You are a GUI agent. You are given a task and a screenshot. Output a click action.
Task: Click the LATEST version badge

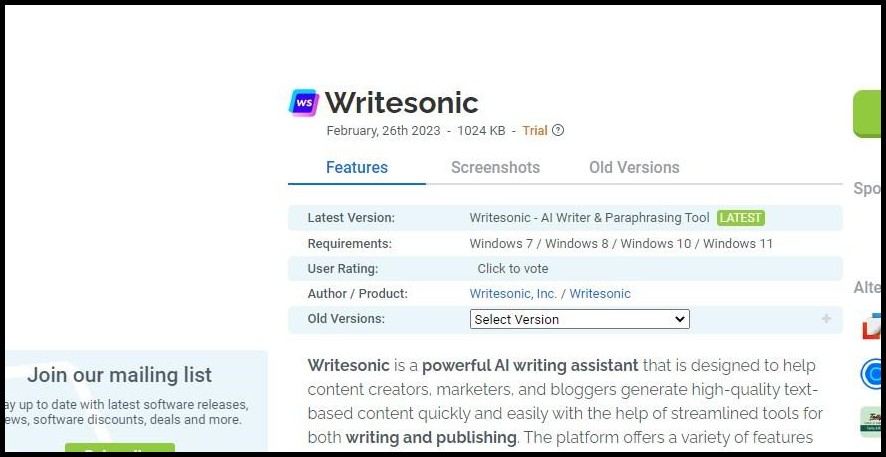(741, 217)
